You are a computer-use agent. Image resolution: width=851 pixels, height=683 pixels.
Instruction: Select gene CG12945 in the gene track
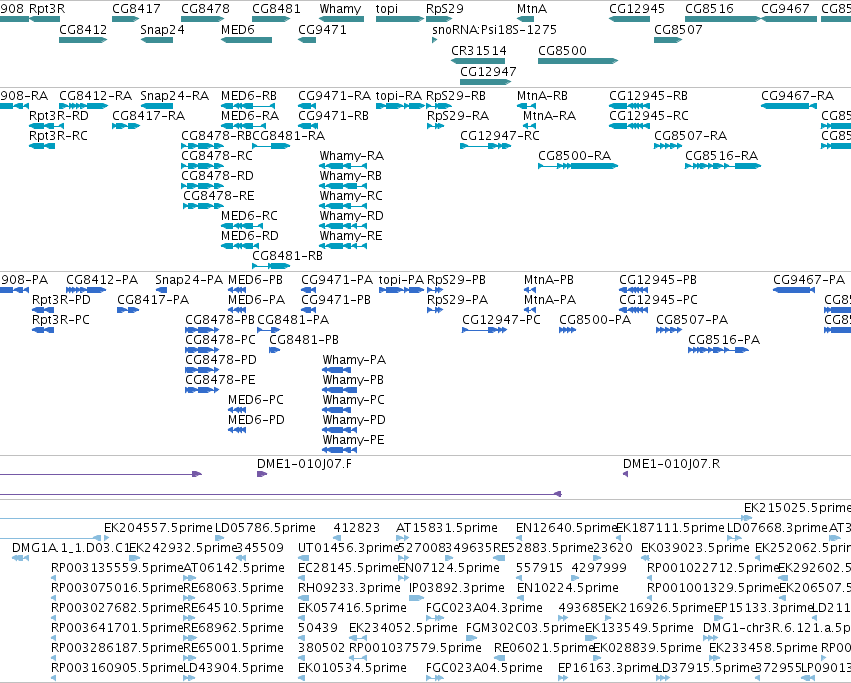pyautogui.click(x=629, y=19)
